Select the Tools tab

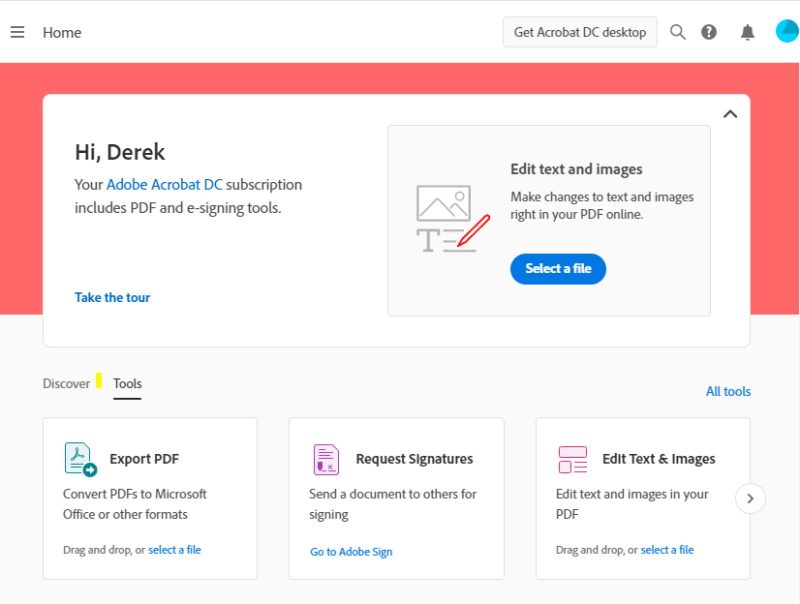coord(128,384)
